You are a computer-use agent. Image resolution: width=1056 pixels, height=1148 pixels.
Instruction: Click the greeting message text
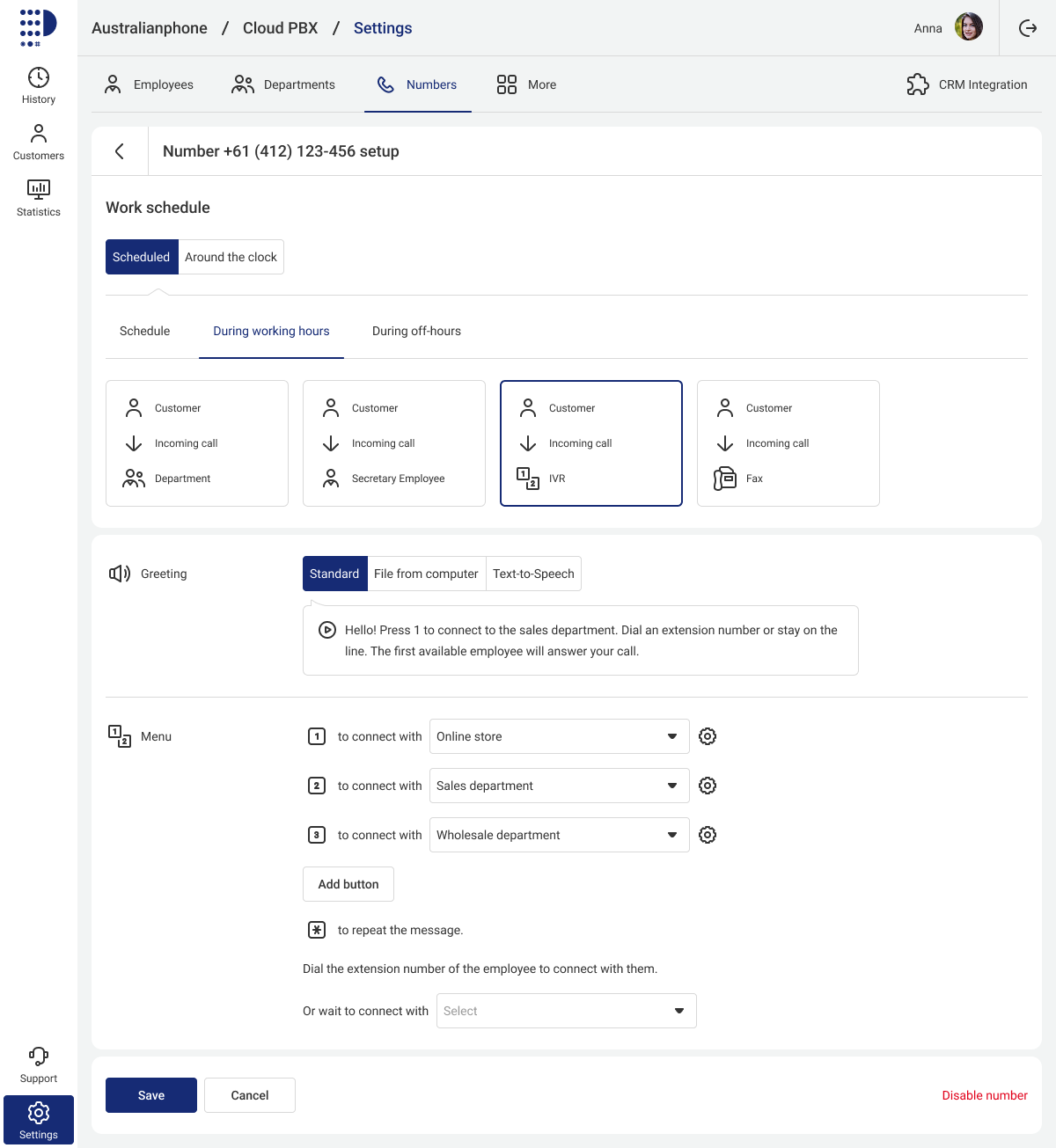tap(591, 640)
